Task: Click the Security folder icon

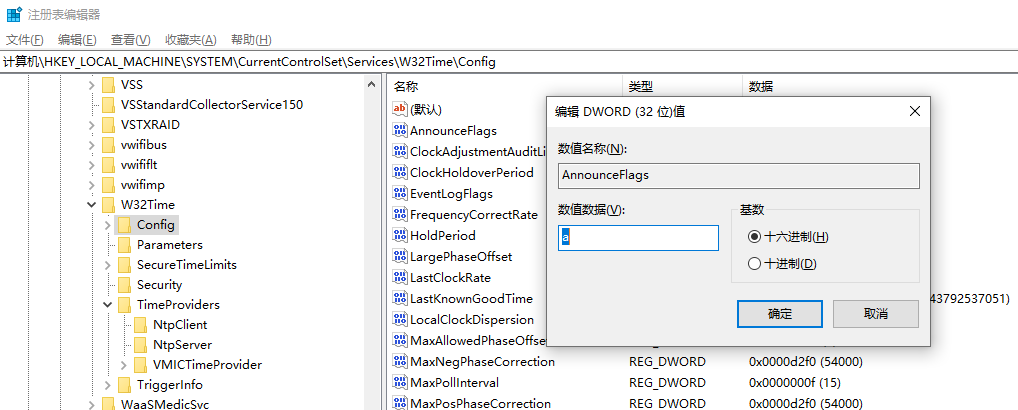Action: pyautogui.click(x=124, y=285)
